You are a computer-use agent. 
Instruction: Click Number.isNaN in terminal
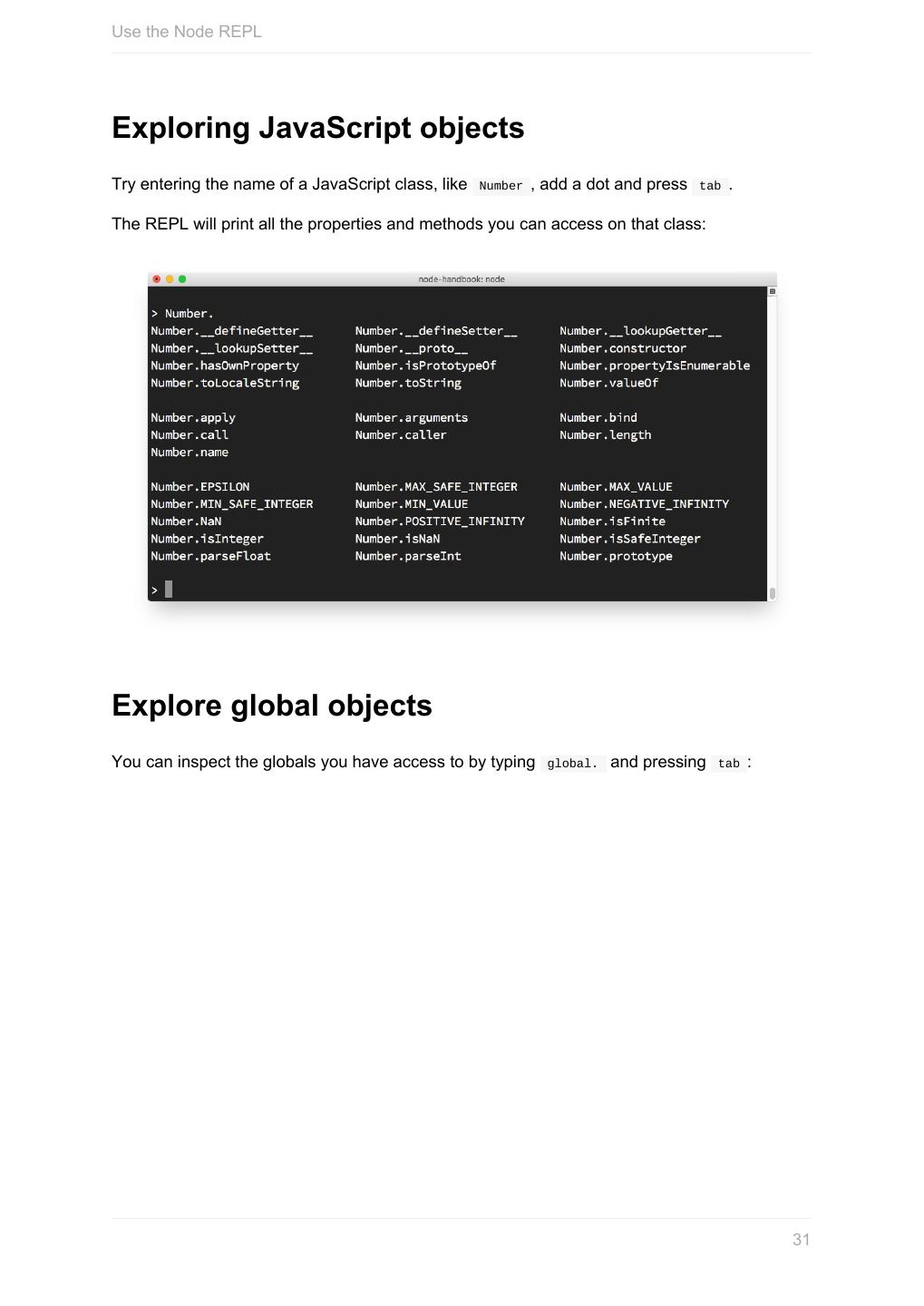(397, 539)
